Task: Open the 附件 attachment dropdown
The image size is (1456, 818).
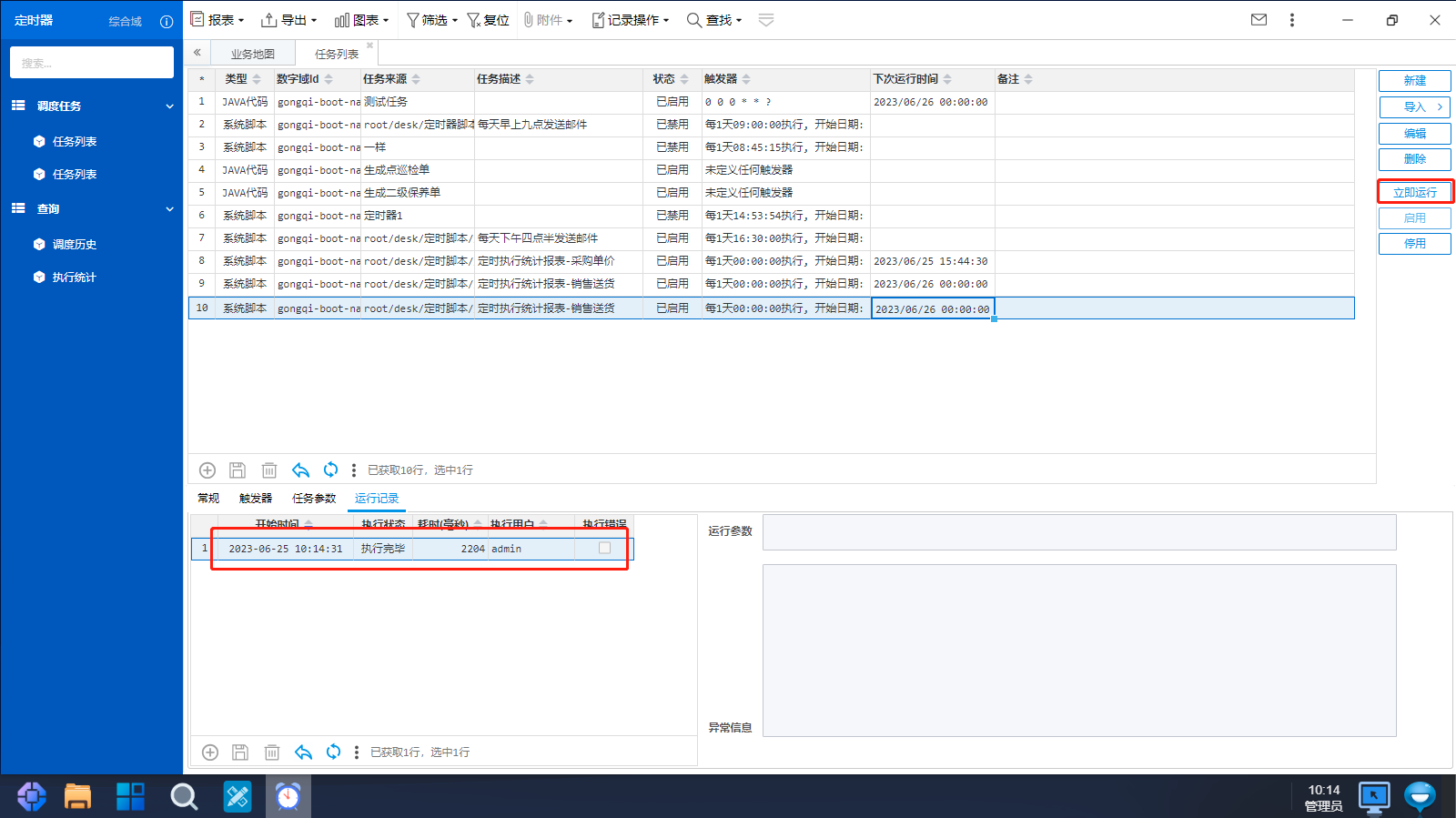Action: point(548,20)
